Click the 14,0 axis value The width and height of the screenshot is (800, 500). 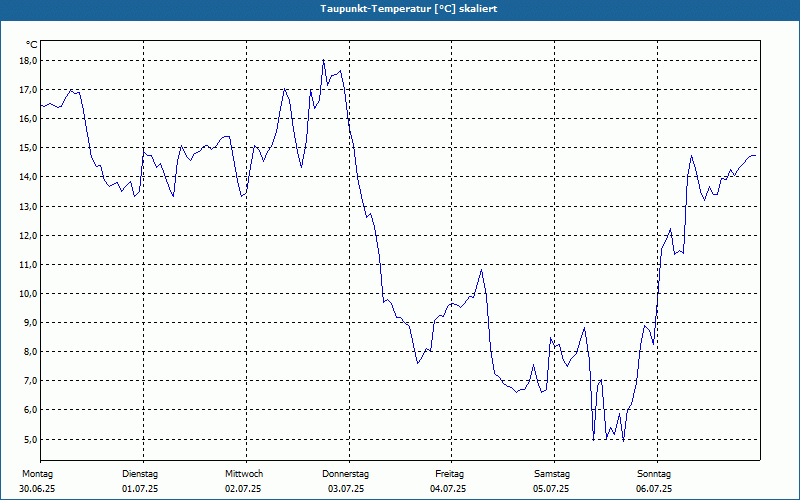[x=28, y=177]
